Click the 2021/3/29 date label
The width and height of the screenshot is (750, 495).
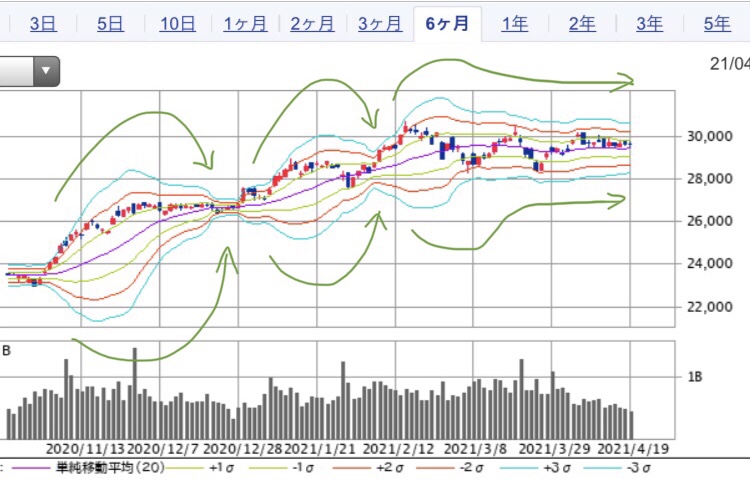tap(554, 449)
